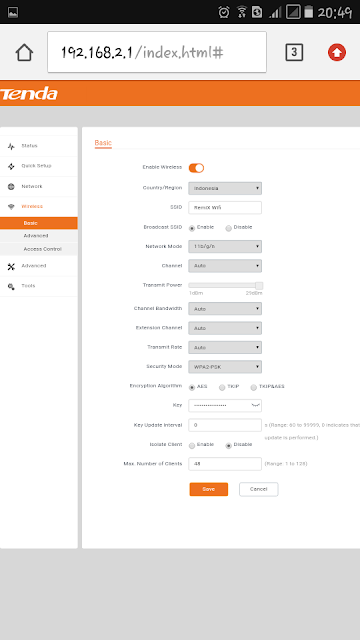Screen dimensions: 360x640
Task: Show password using eye icon in Key field
Action: [x=255, y=405]
